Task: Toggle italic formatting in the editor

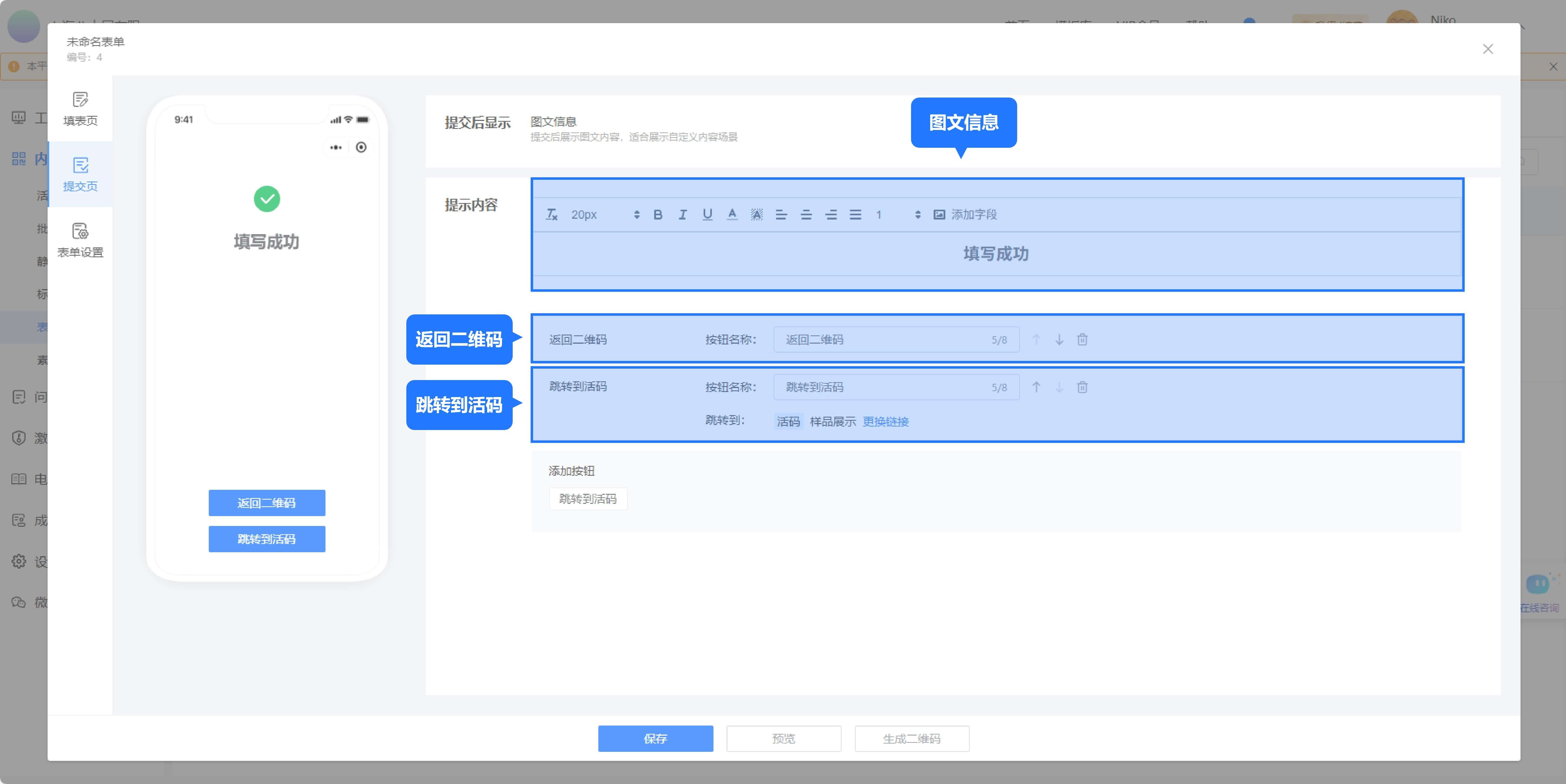Action: point(683,214)
